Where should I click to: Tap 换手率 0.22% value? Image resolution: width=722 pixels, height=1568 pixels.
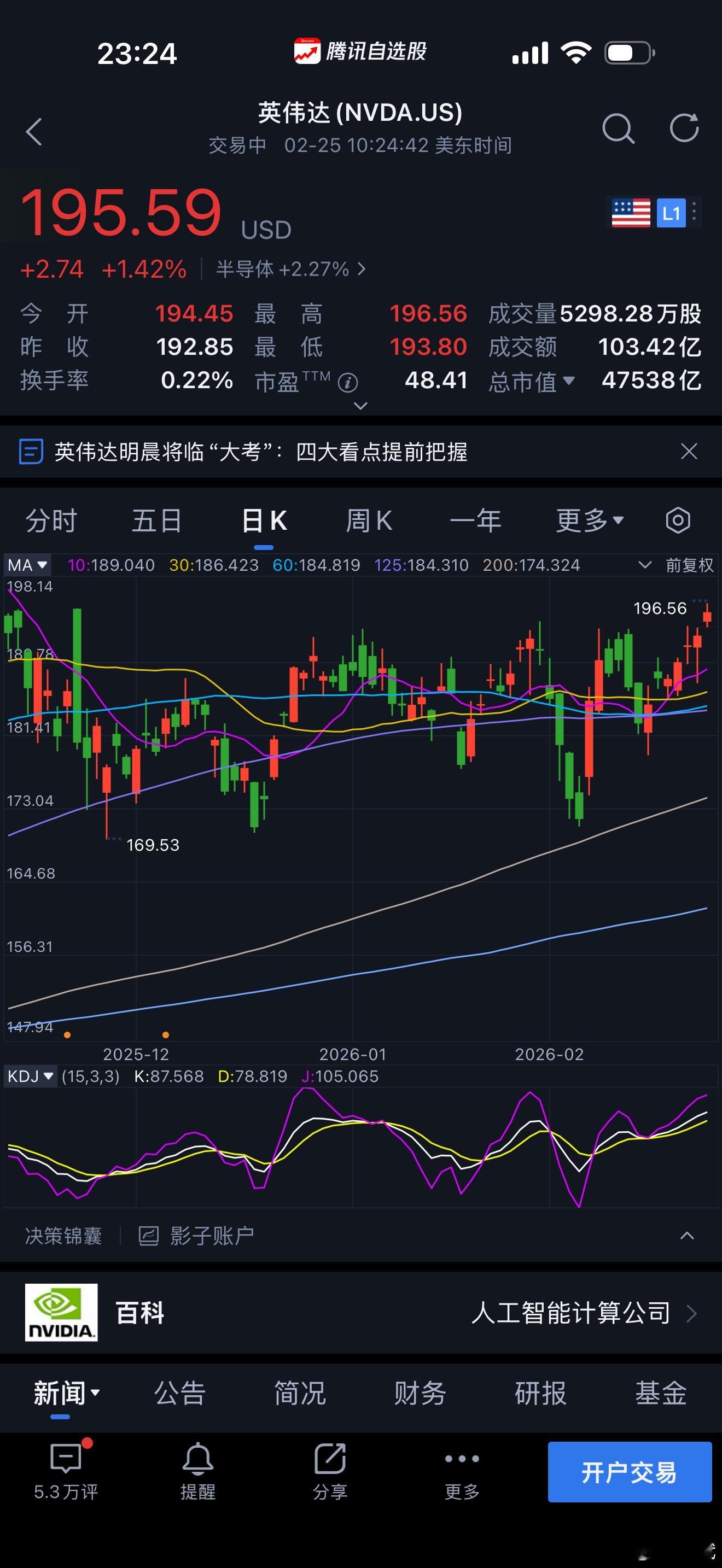tap(196, 380)
